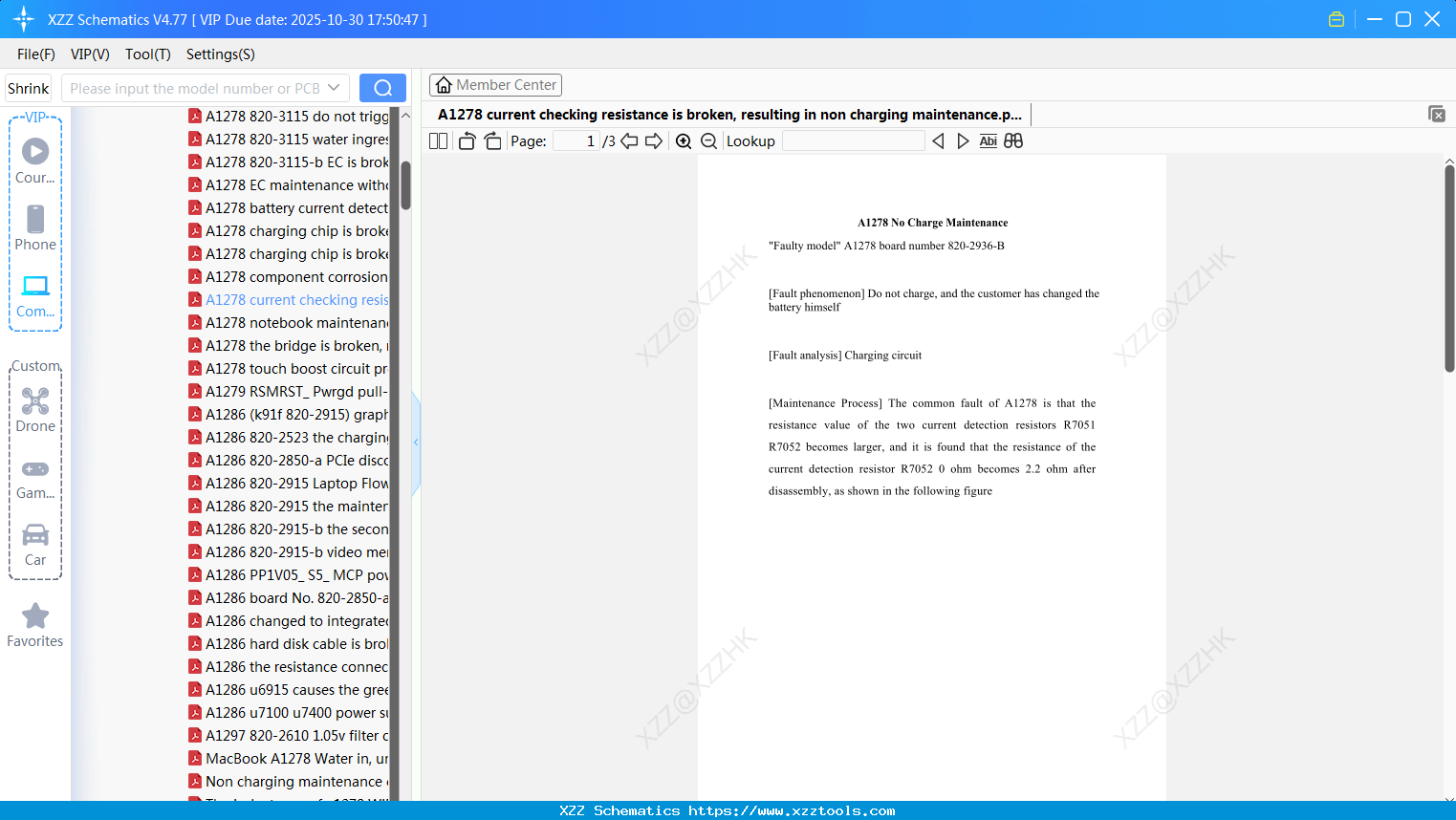The image size is (1456, 820).
Task: Open 'A1286 820-2850-a PCIe' file
Action: [289, 461]
